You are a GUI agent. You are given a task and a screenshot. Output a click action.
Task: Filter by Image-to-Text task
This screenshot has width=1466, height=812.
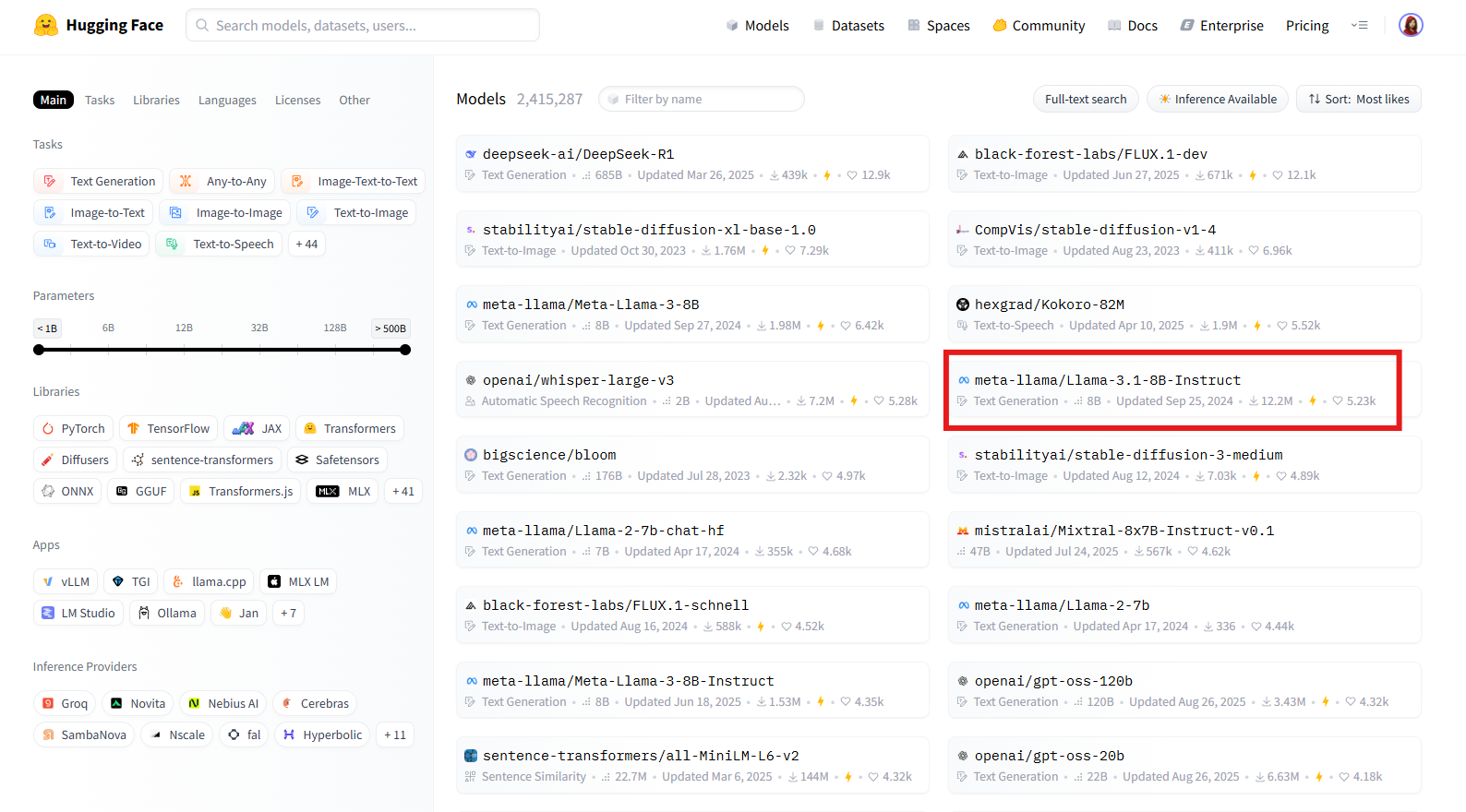coord(93,212)
